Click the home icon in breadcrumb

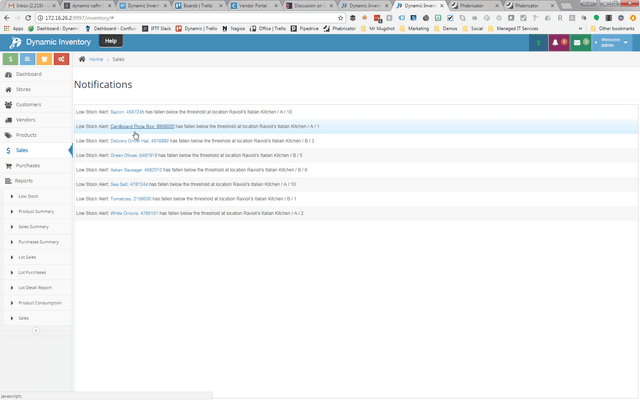tap(82, 59)
